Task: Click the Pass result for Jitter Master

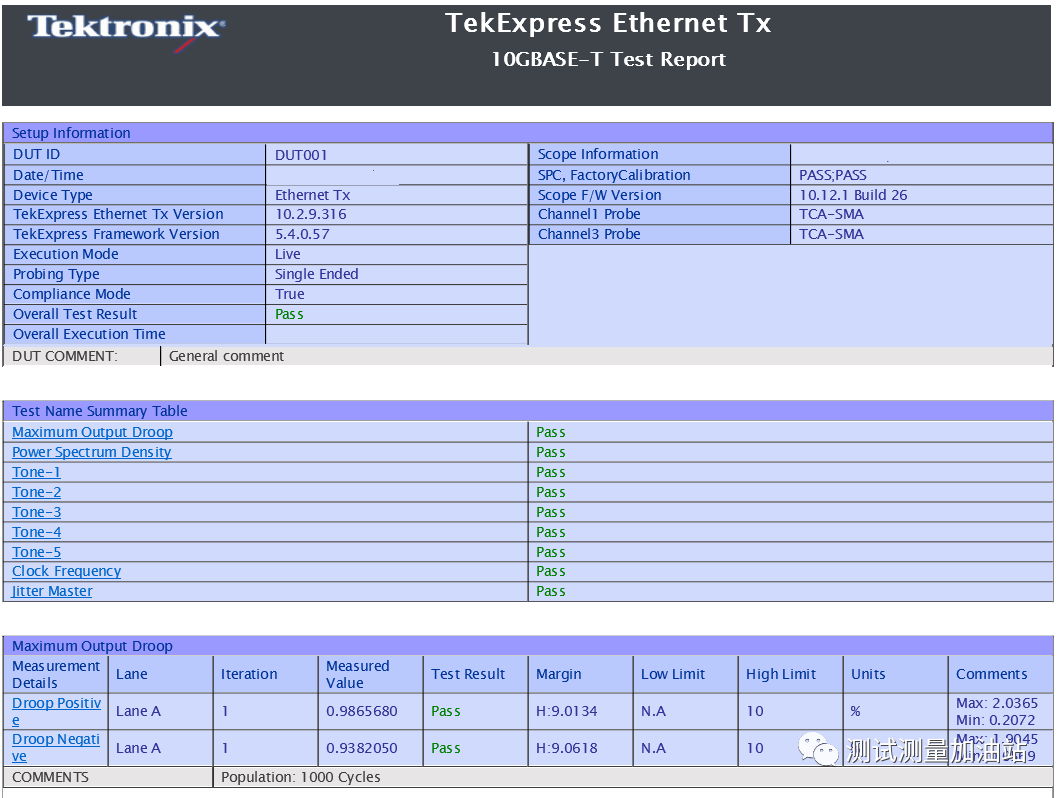Action: coord(551,591)
